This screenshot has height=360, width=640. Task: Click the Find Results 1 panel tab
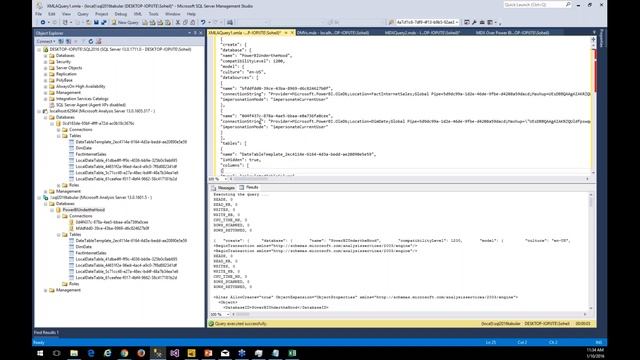46,333
